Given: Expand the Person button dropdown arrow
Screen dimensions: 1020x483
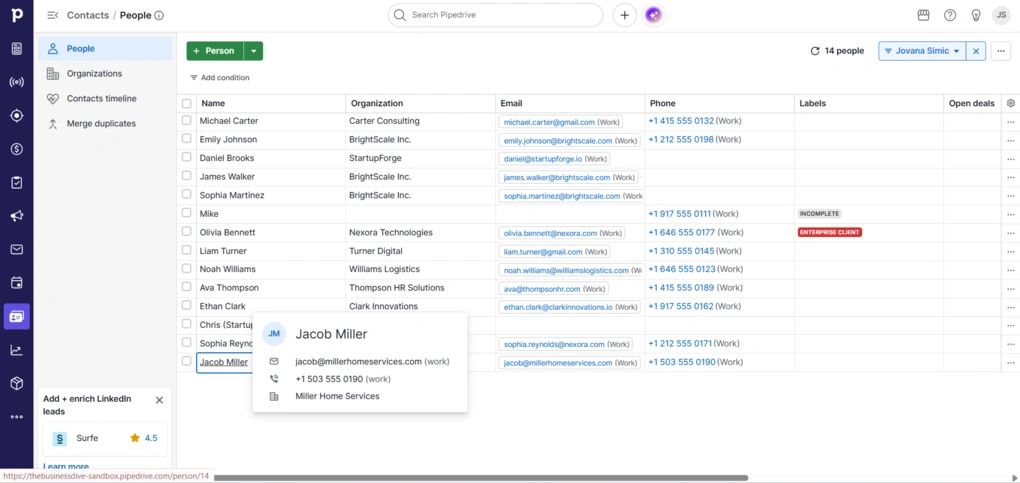Looking at the screenshot, I should [253, 51].
